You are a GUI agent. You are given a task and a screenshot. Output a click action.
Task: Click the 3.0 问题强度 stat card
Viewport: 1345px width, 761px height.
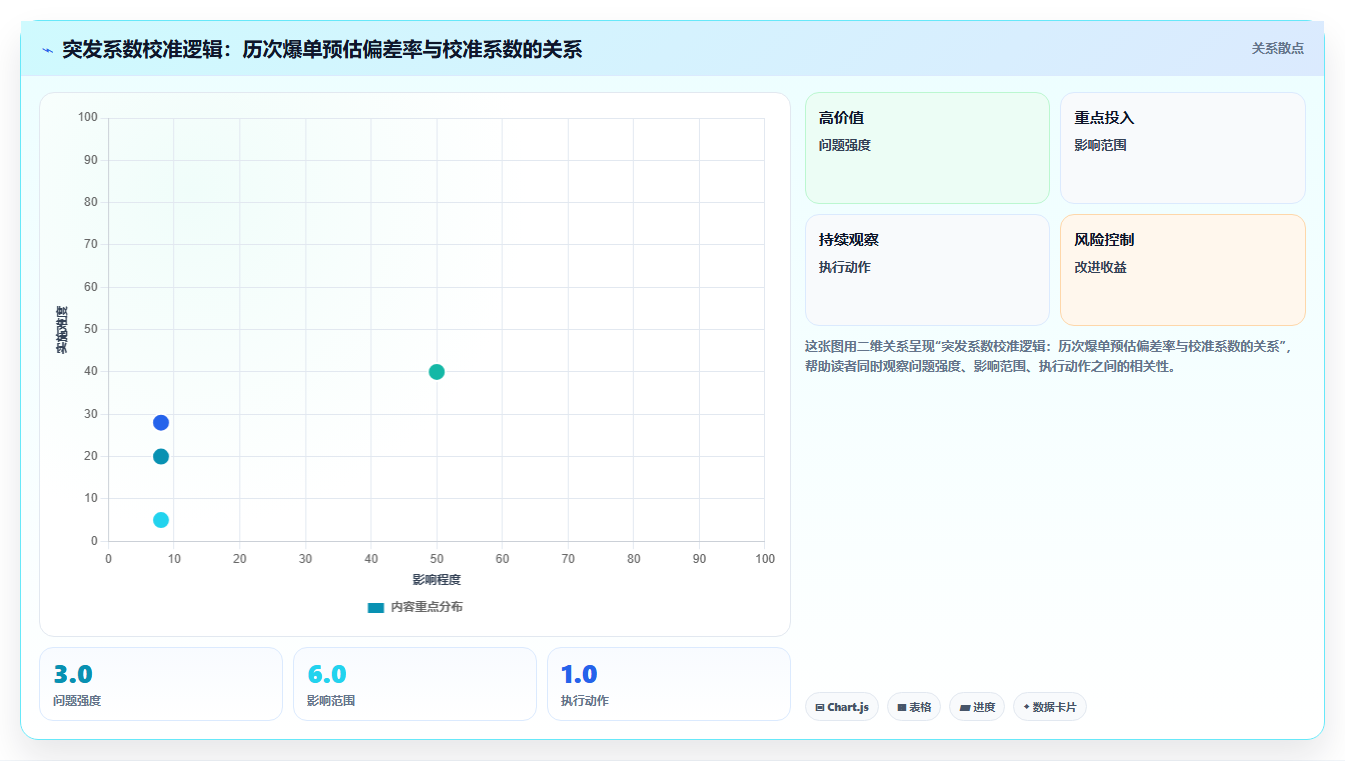pos(161,684)
